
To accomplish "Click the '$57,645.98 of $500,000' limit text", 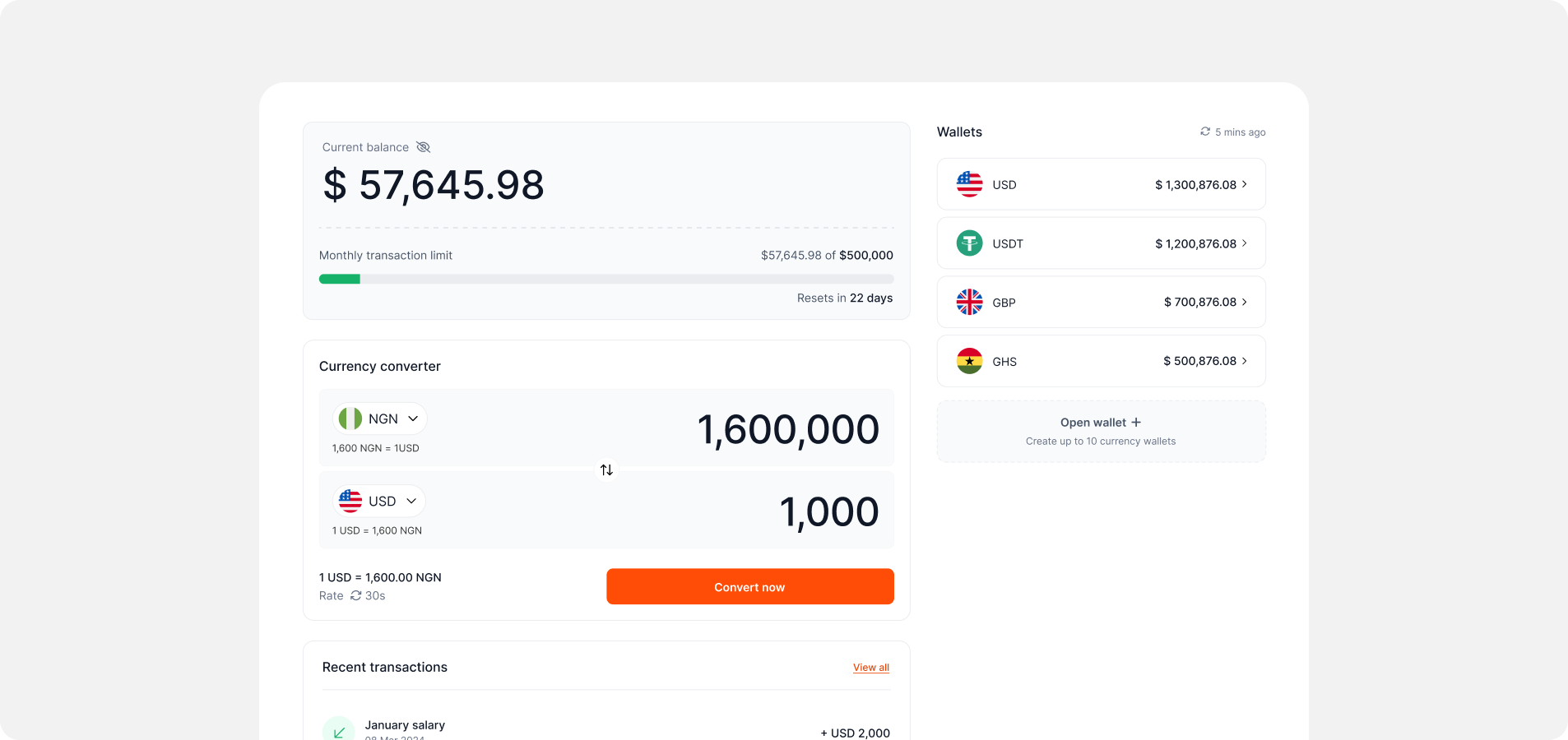I will [827, 256].
